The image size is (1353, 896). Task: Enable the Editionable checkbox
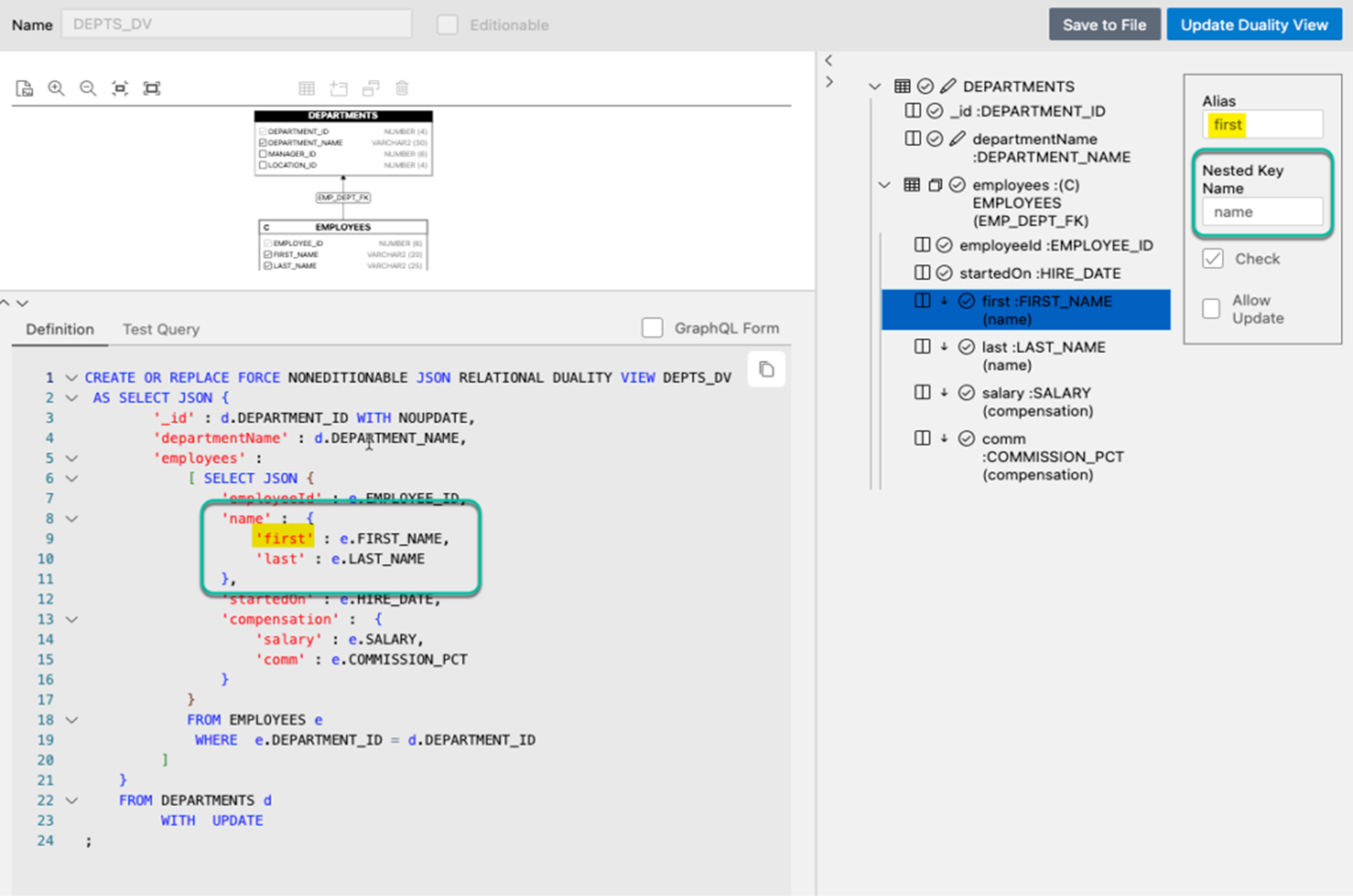pos(447,25)
